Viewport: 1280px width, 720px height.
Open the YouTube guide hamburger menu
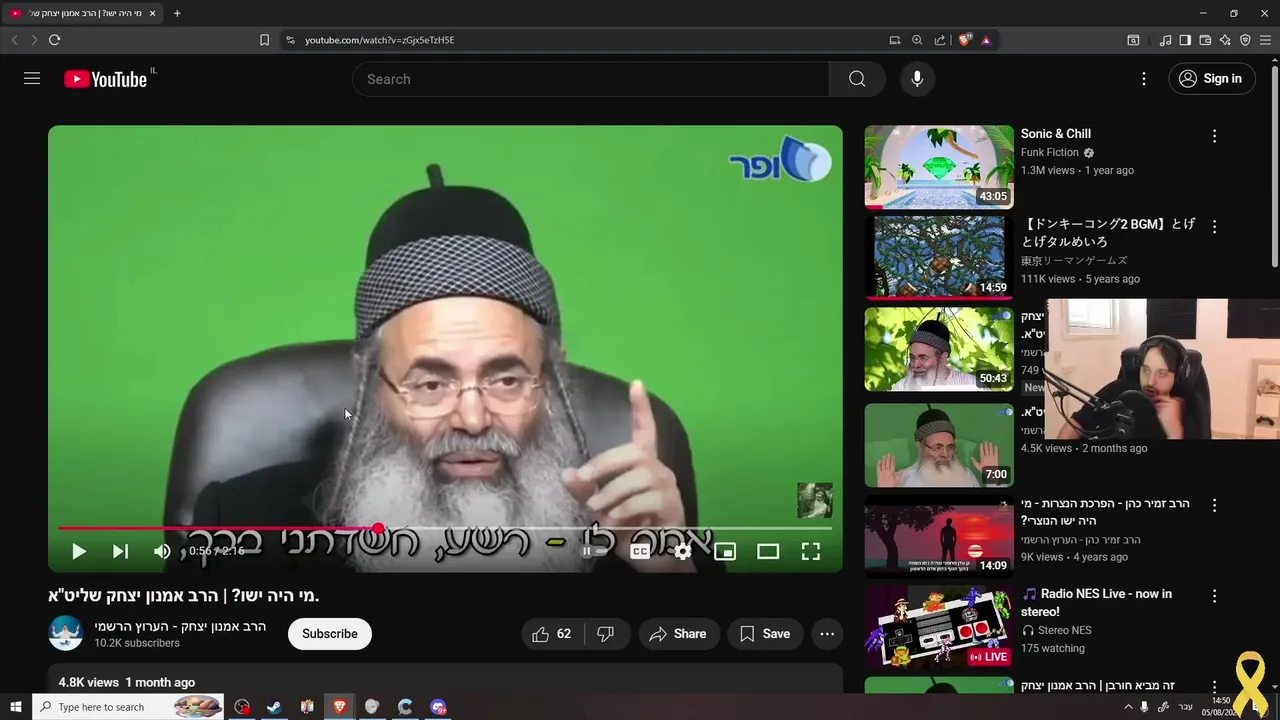coord(32,79)
